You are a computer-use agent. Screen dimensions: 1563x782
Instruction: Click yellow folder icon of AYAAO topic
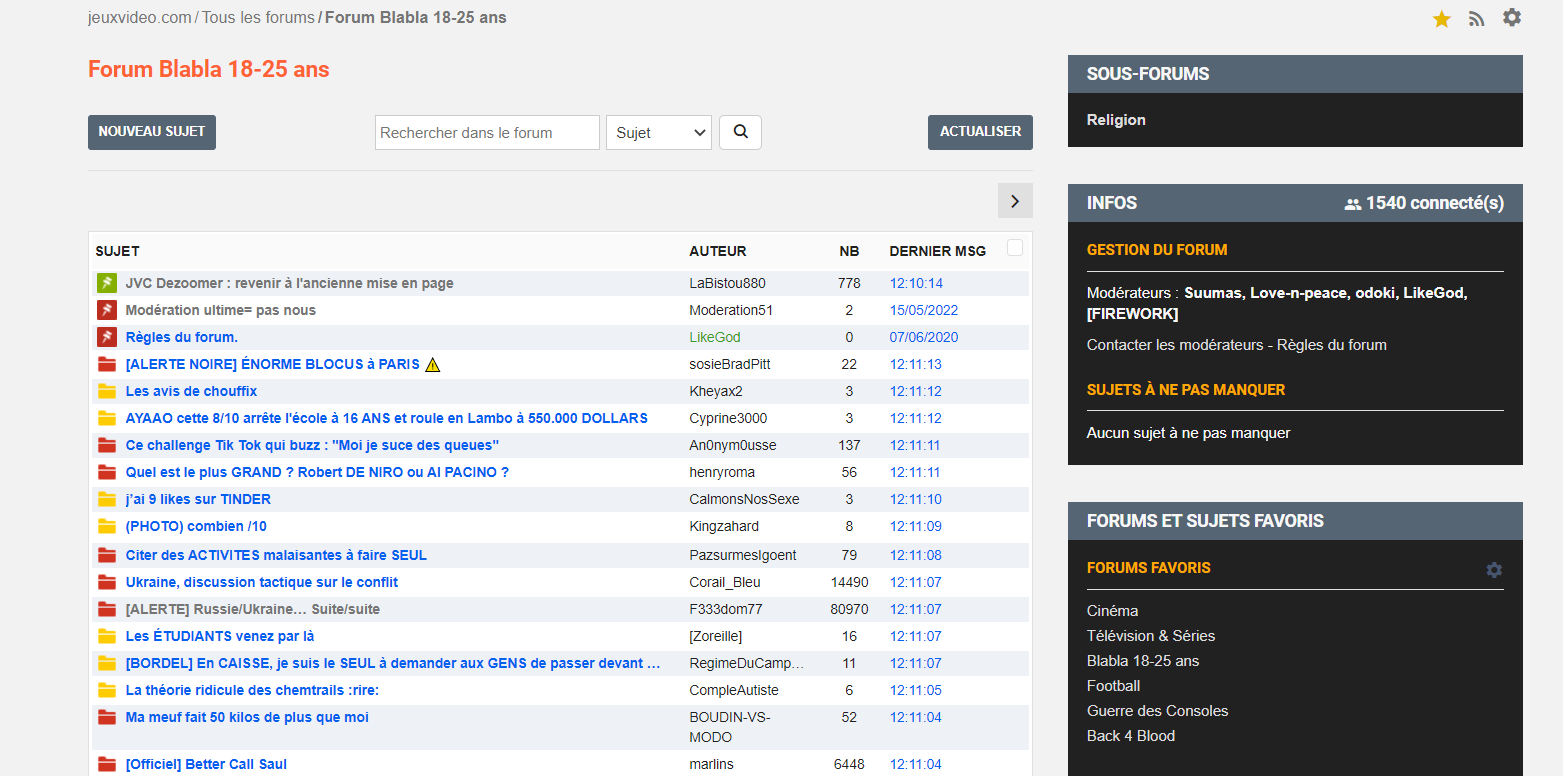(107, 418)
